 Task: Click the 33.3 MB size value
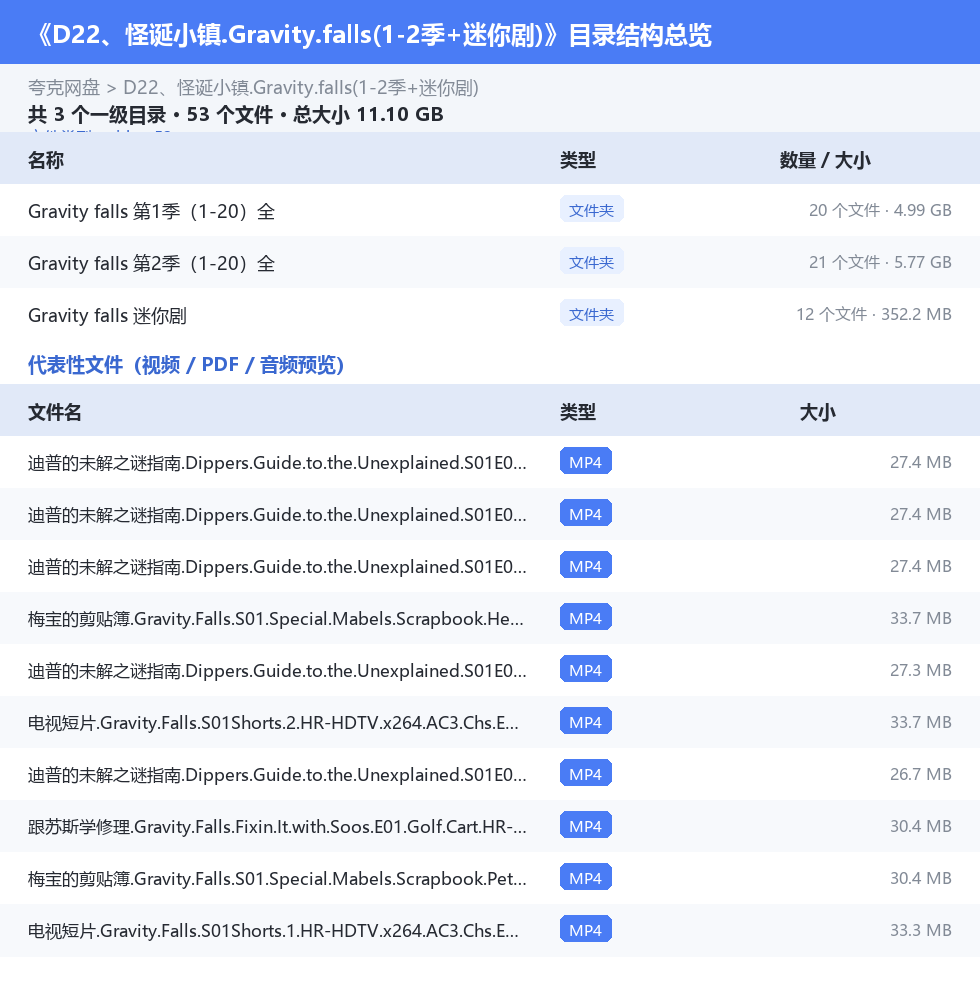[920, 930]
